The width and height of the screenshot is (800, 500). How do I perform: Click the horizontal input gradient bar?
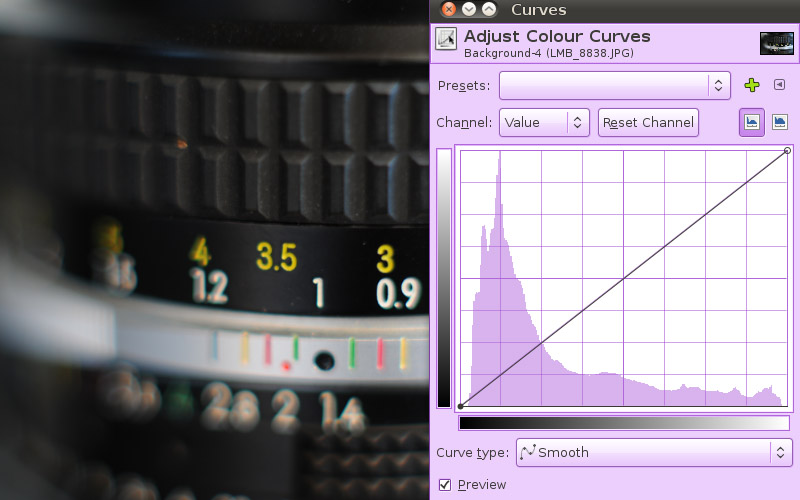pos(624,423)
